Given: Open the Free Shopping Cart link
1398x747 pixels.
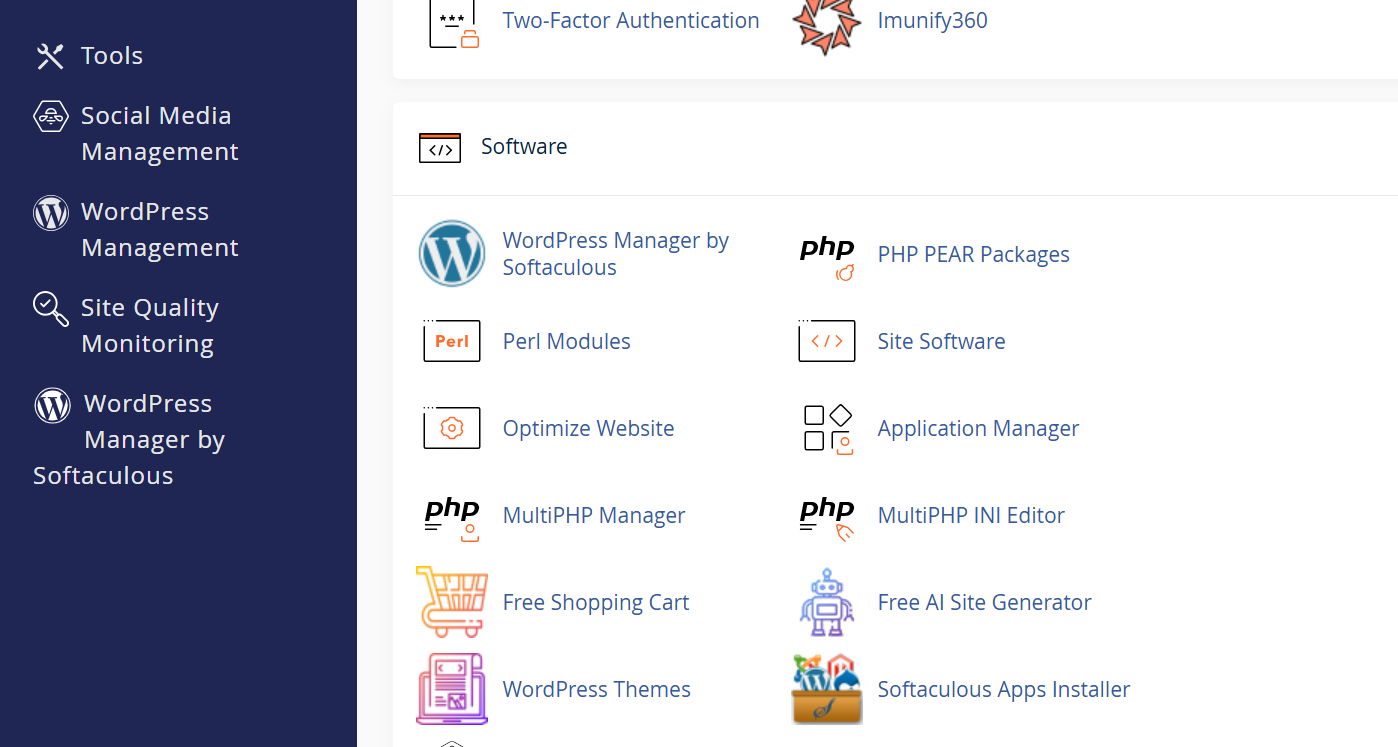Looking at the screenshot, I should click(596, 602).
